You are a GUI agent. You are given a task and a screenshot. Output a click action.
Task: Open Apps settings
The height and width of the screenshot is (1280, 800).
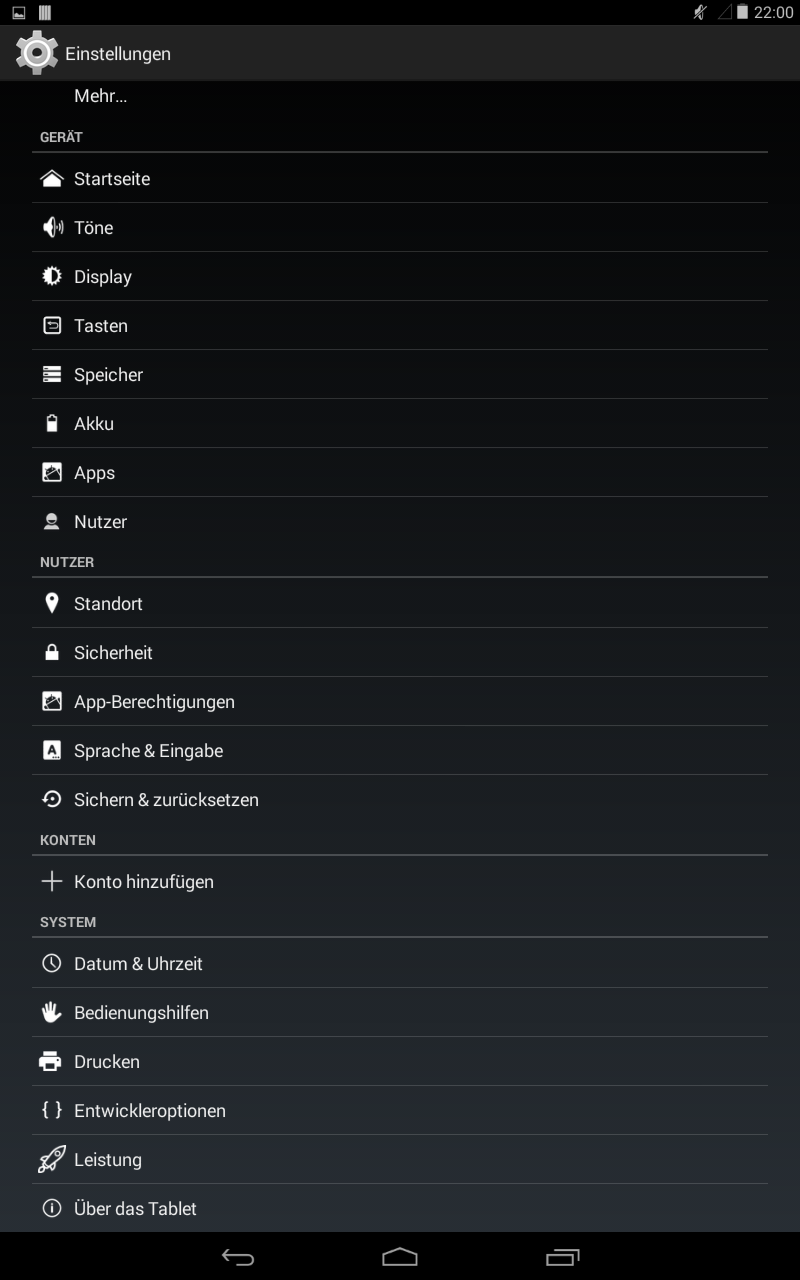pyautogui.click(x=400, y=473)
